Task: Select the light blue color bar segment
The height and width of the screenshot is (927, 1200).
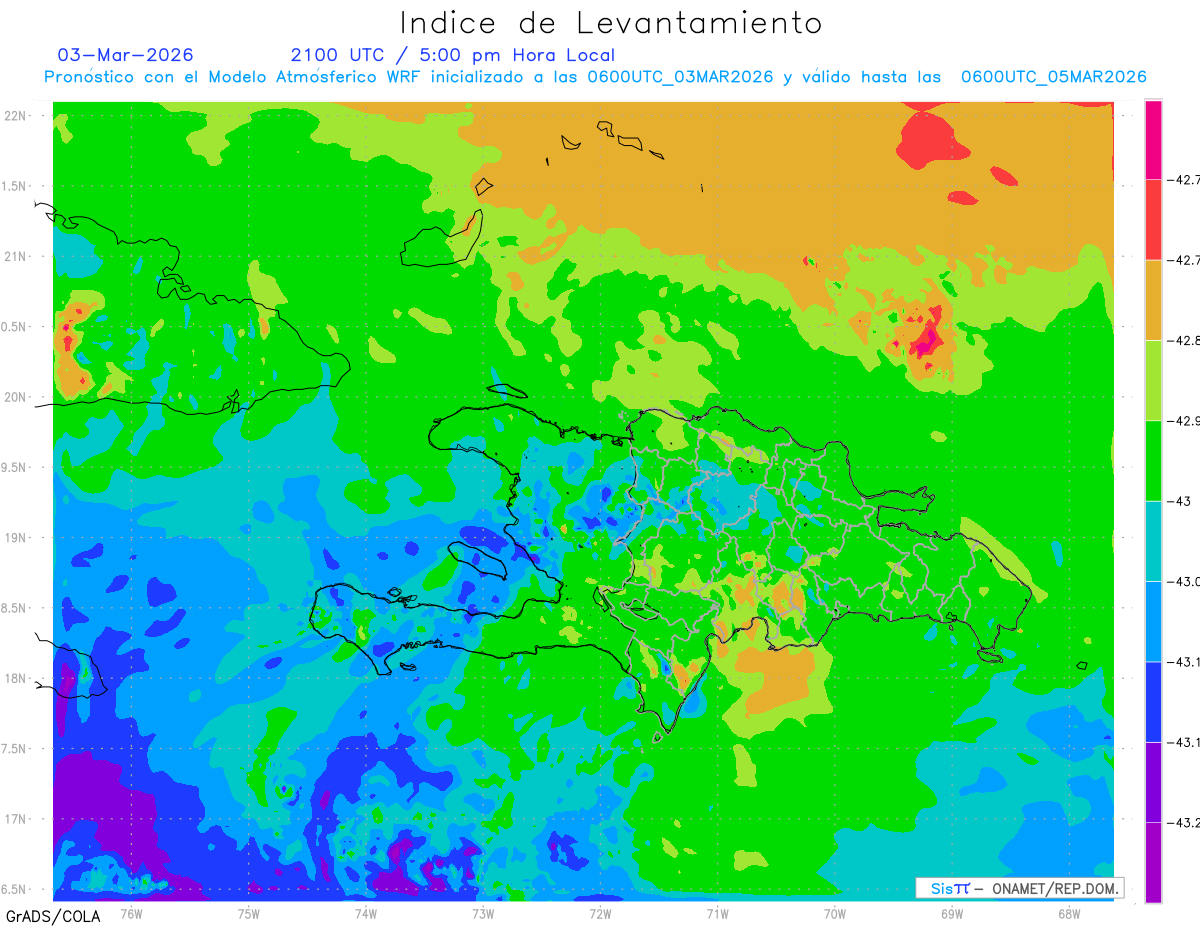Action: click(x=1154, y=621)
